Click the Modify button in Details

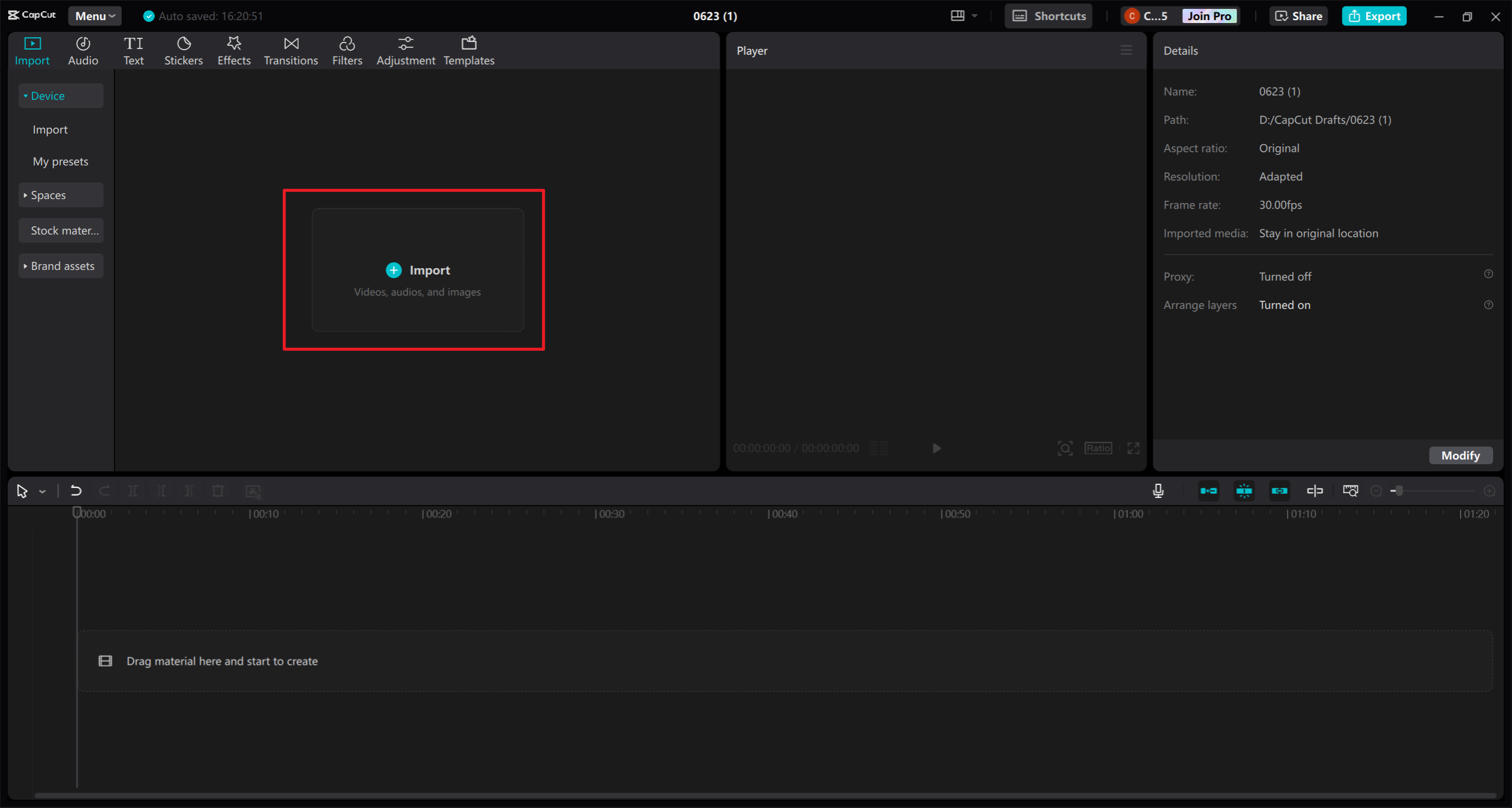point(1460,455)
